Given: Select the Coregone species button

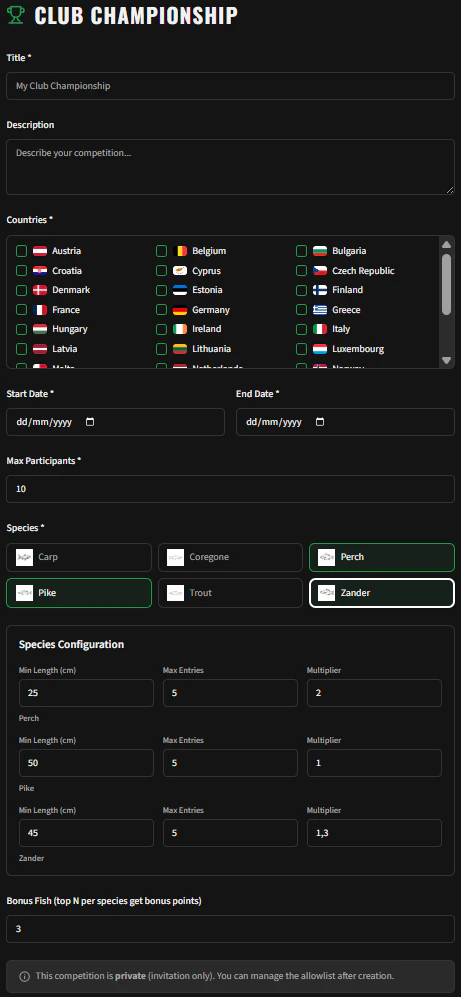Looking at the screenshot, I should click(x=230, y=558).
